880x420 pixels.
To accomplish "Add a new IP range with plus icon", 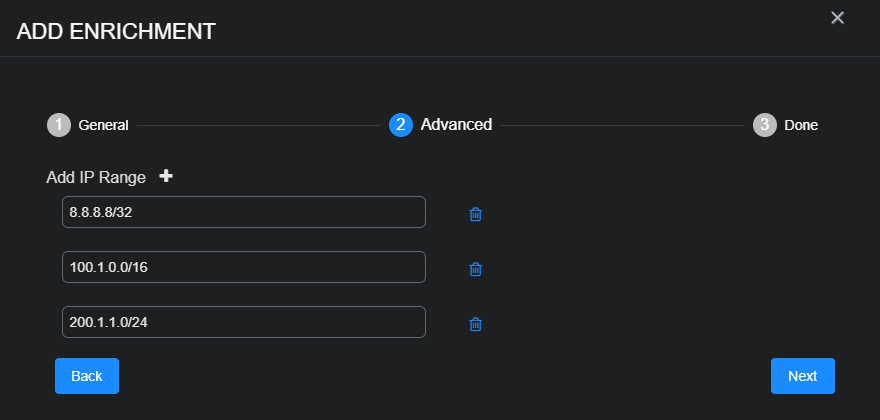I will point(166,176).
